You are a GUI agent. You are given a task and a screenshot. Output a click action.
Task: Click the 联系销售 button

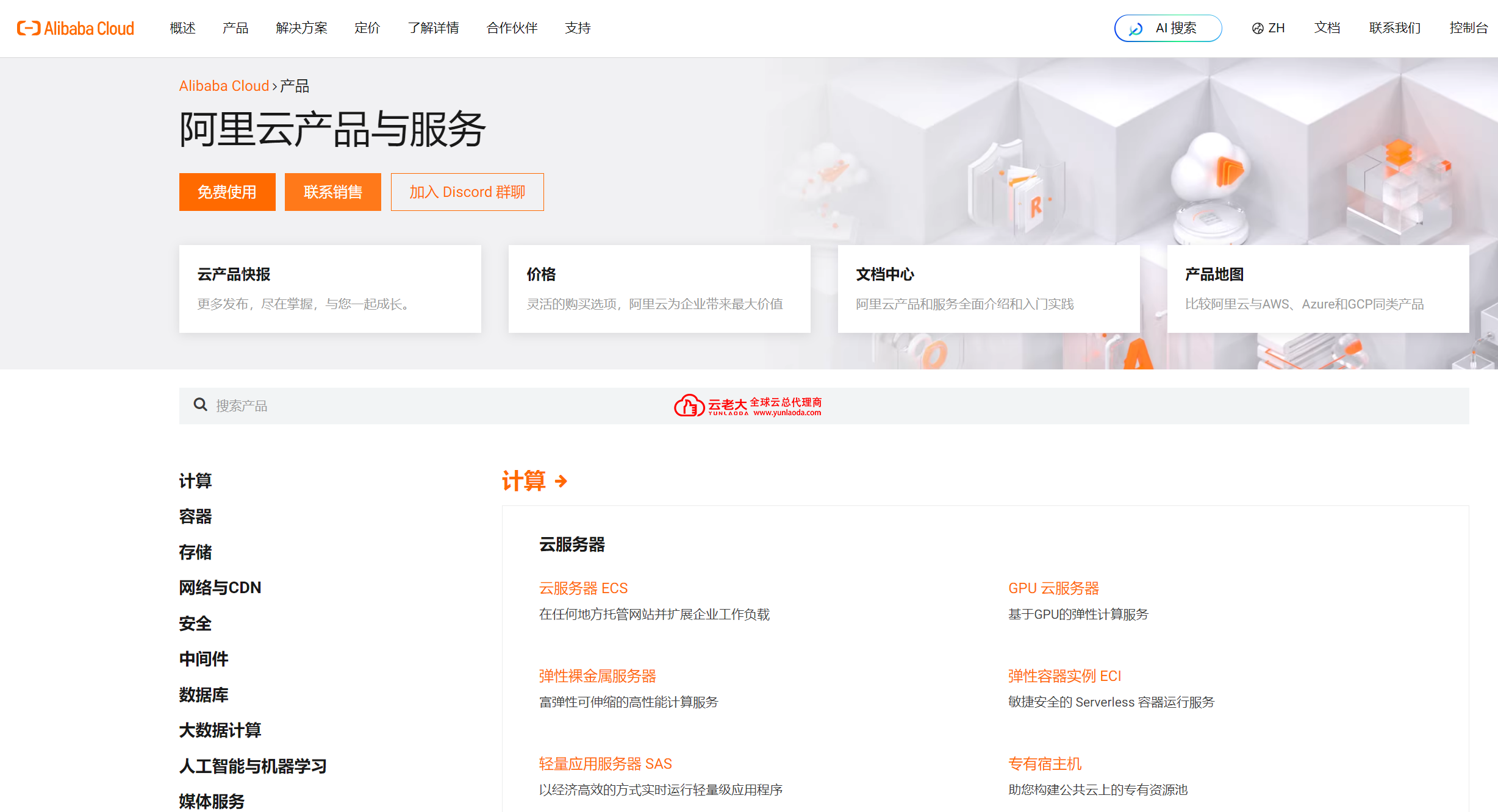(x=332, y=192)
